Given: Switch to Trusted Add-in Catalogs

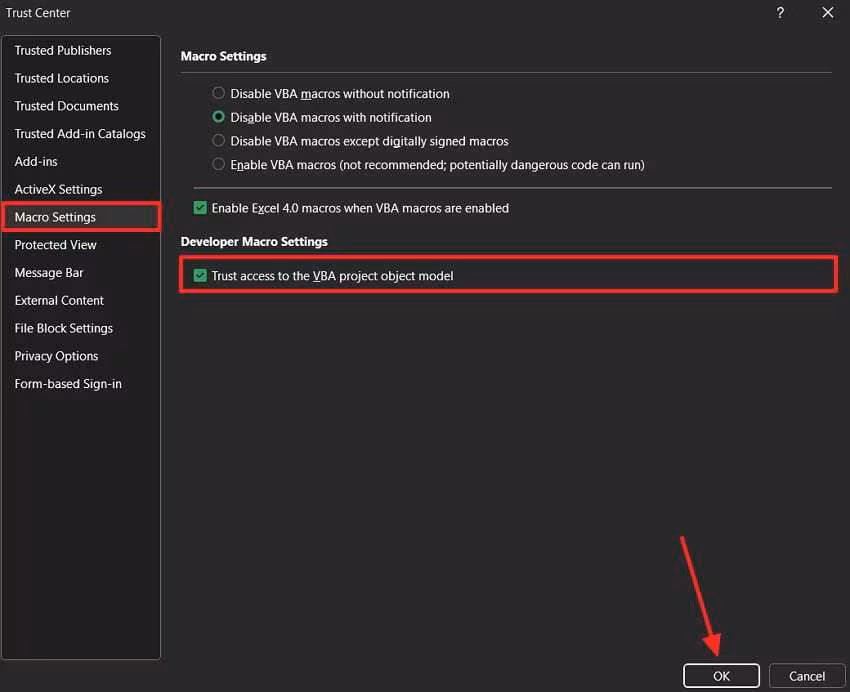Looking at the screenshot, I should (80, 134).
